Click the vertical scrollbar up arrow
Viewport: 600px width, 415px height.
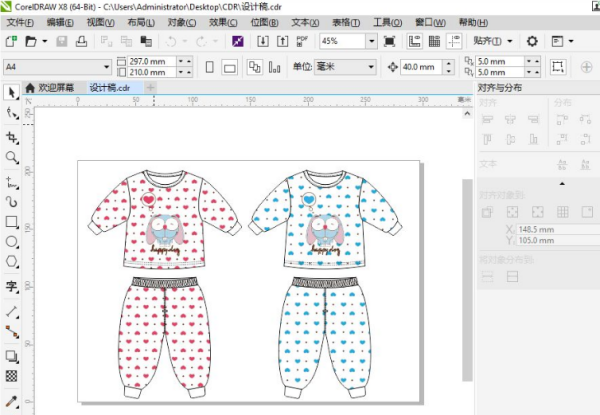467,114
